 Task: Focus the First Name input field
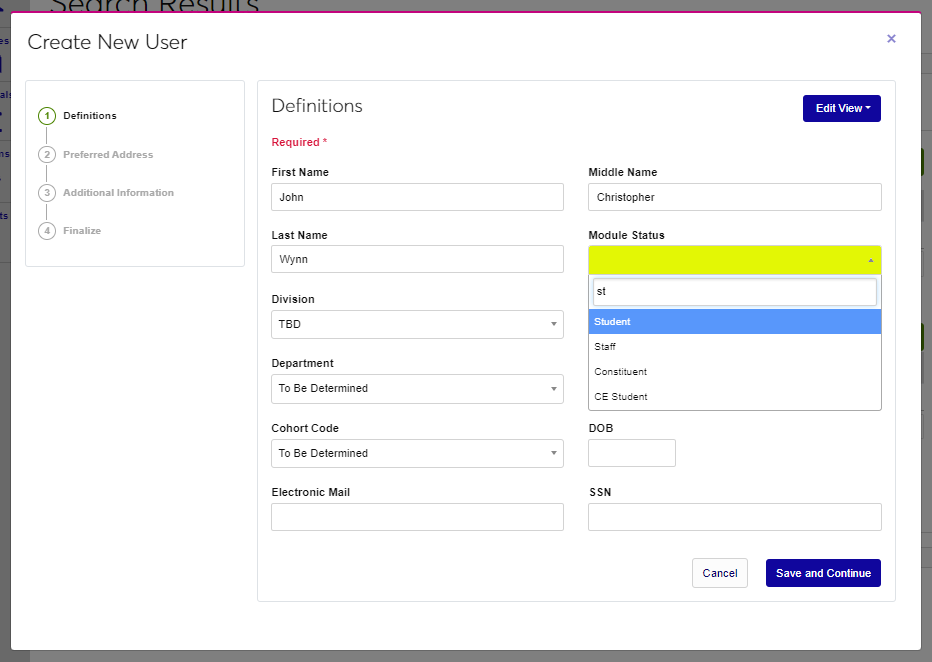[x=417, y=197]
